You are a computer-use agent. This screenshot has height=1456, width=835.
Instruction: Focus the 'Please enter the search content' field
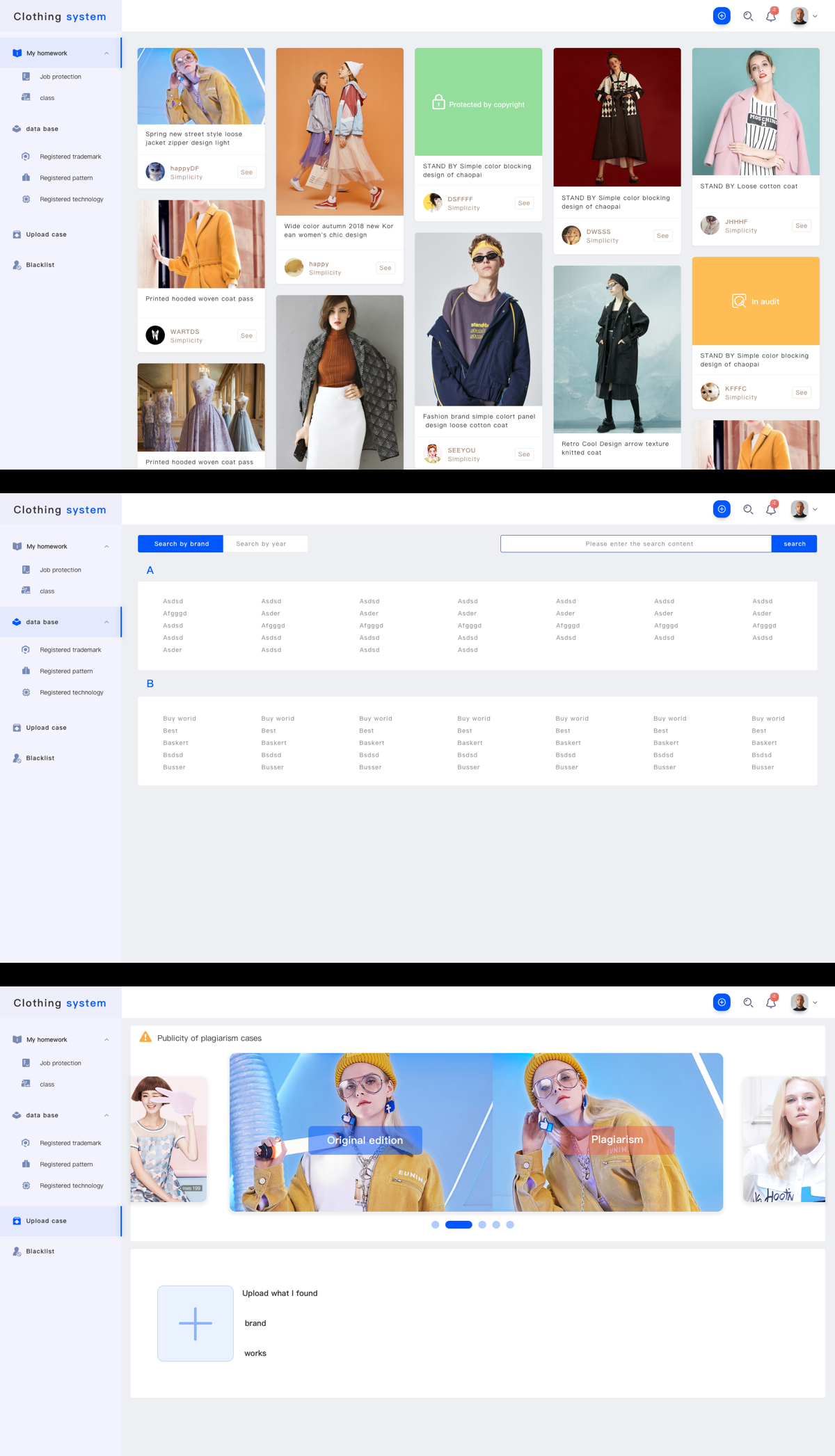coord(636,544)
